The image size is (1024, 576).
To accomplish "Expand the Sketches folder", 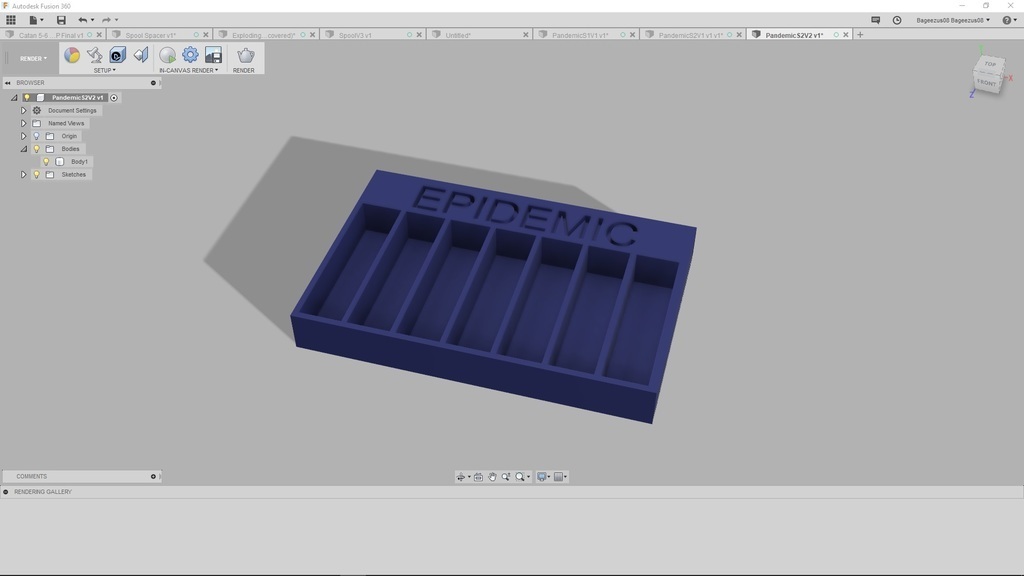I will [x=24, y=174].
